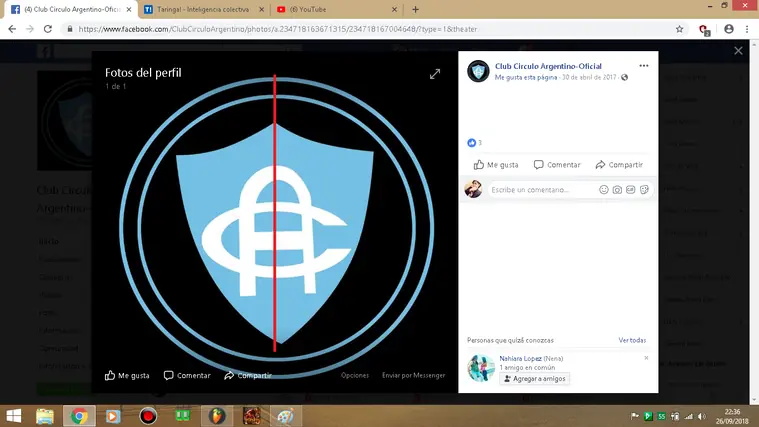Click the 'Me gusta esta página' link
This screenshot has width=759, height=427.
pos(526,77)
